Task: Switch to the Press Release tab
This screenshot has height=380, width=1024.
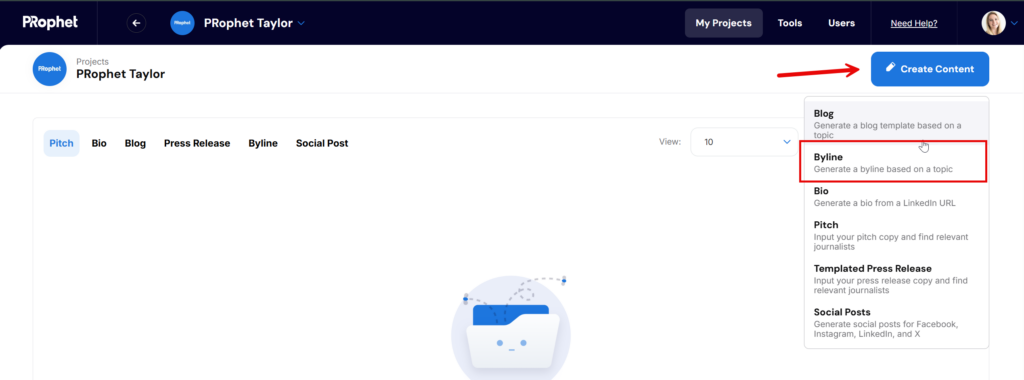Action: pos(197,143)
